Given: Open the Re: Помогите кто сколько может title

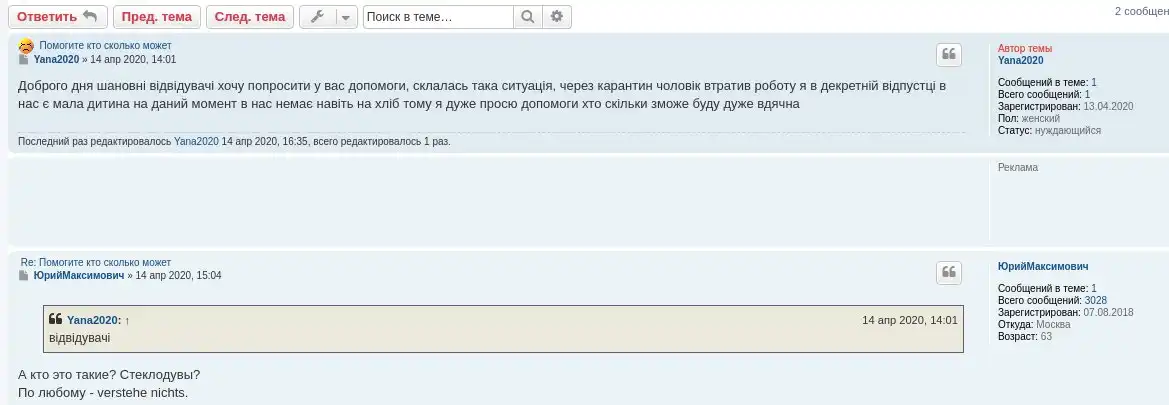Looking at the screenshot, I should point(96,262).
